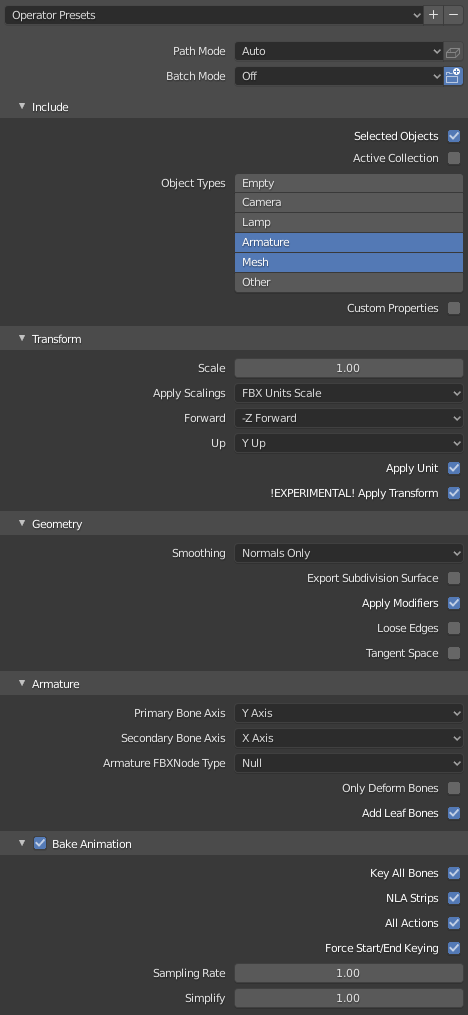The width and height of the screenshot is (468, 1015).
Task: Open the Up axis dropdown
Action: click(x=349, y=443)
